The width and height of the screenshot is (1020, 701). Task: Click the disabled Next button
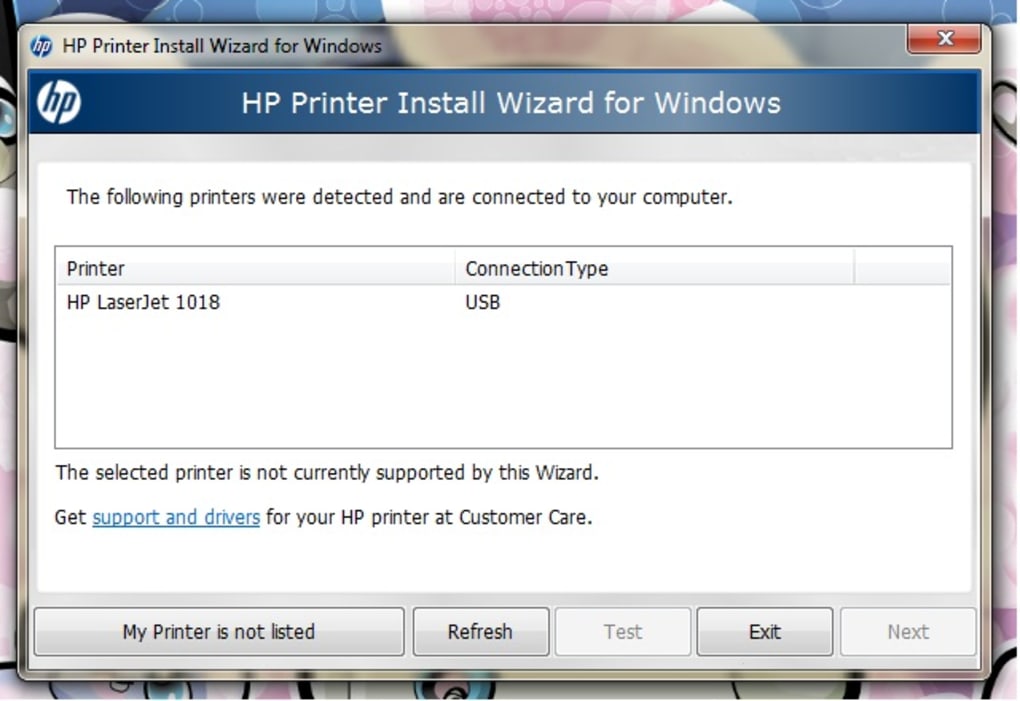pyautogui.click(x=906, y=632)
